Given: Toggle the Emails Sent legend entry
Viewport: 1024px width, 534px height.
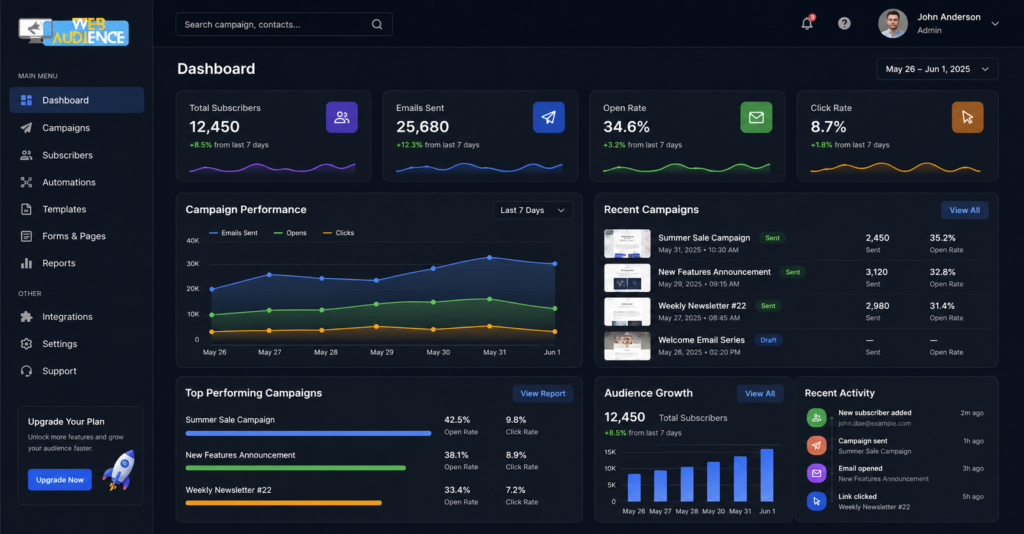Looking at the screenshot, I should (233, 233).
